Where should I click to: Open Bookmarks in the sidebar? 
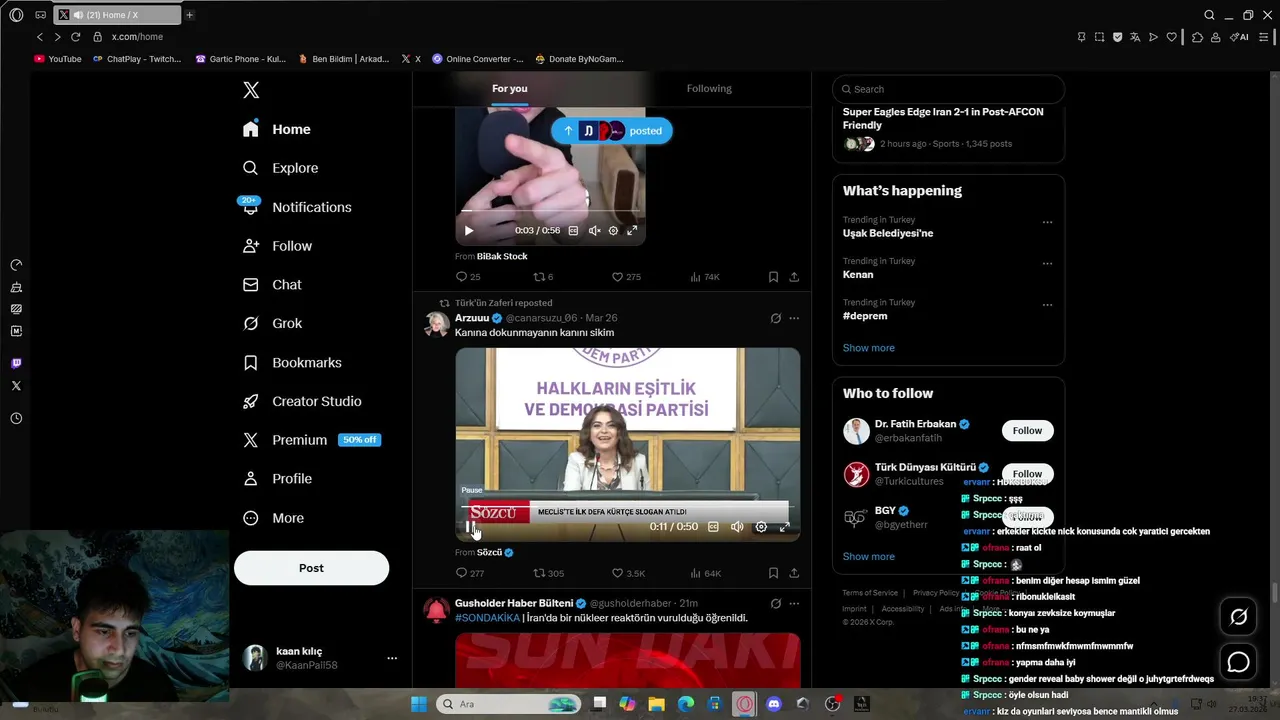tap(293, 362)
